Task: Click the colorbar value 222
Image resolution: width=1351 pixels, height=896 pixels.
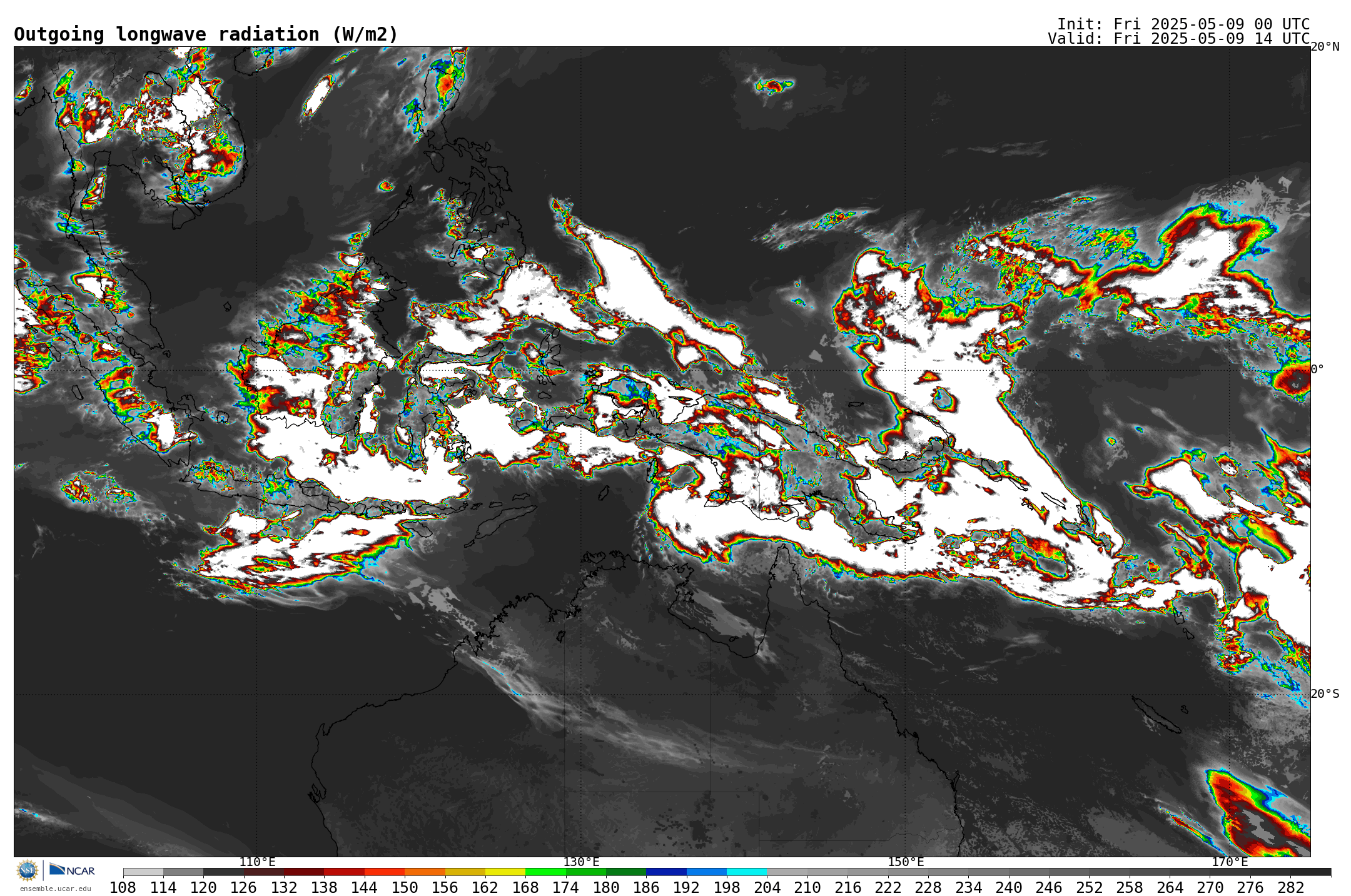Action: 888,887
